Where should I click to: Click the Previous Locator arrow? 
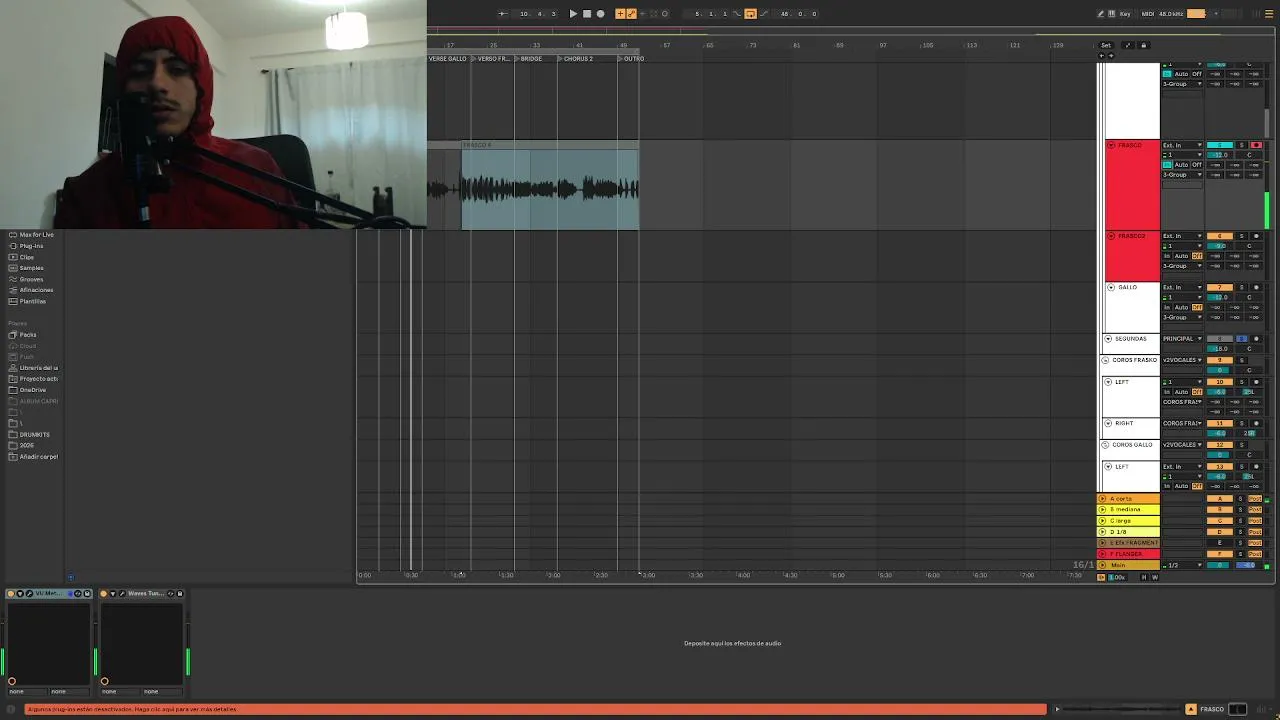coord(1101,56)
